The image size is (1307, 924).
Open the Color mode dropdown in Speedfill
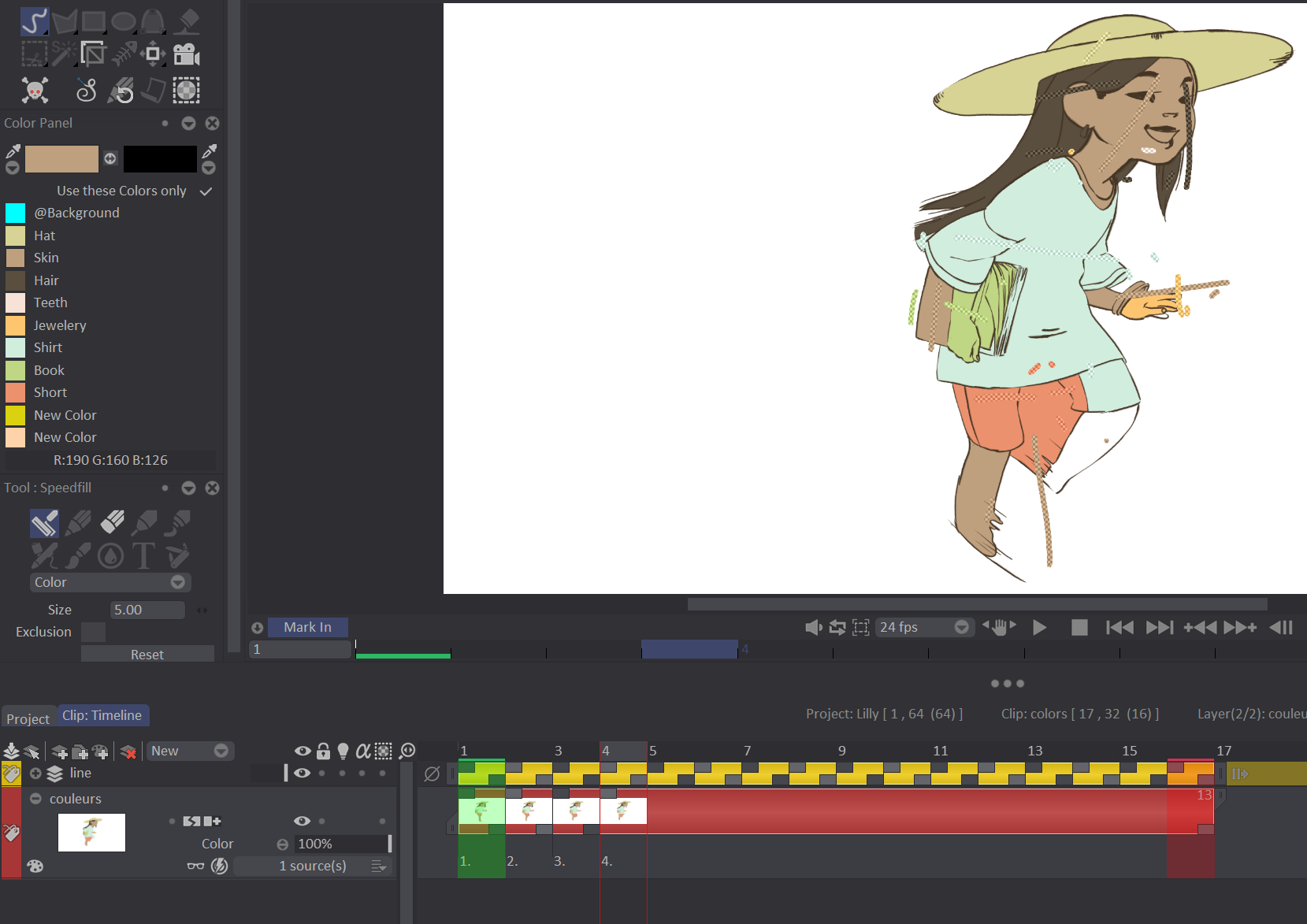(110, 582)
